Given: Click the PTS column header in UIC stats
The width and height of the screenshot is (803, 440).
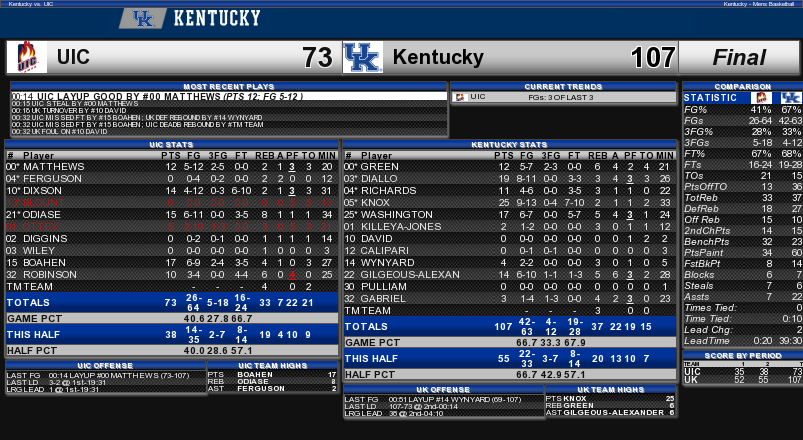Looking at the screenshot, I should coord(171,155).
